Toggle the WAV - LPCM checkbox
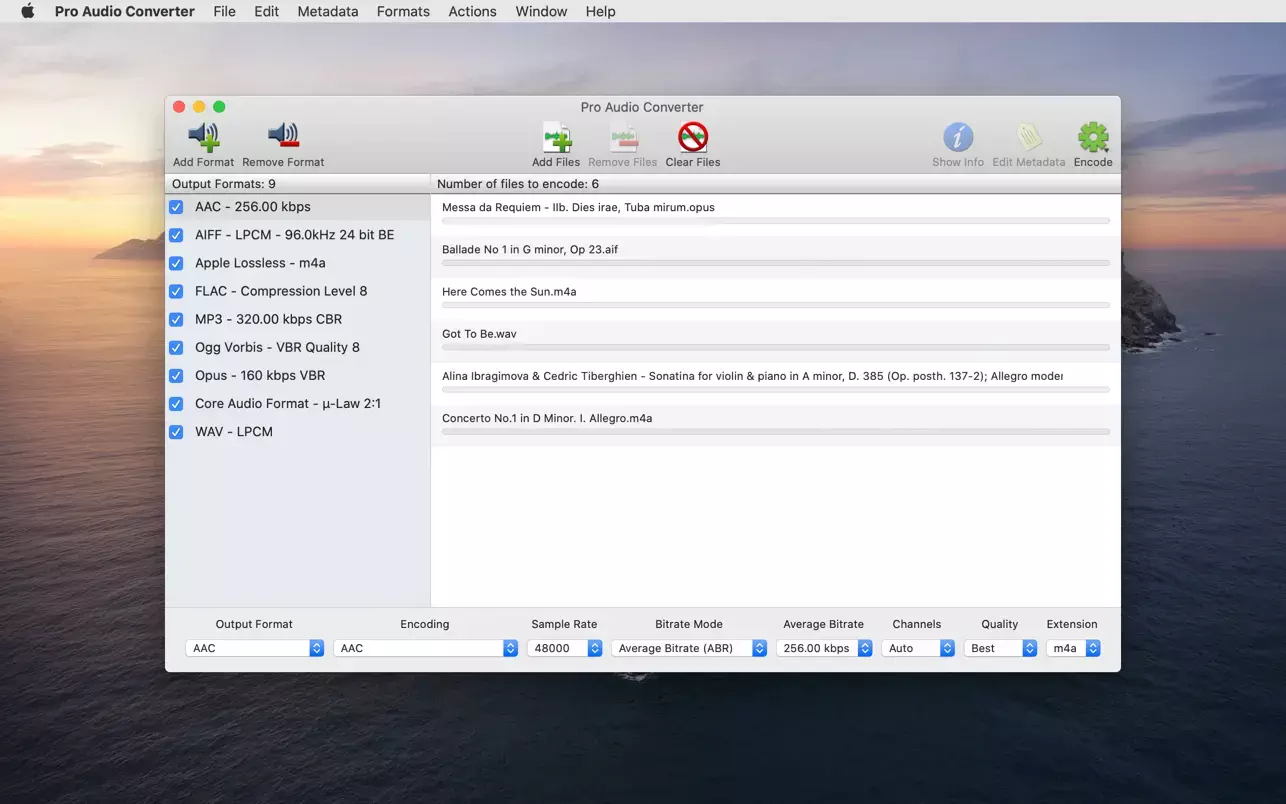Screen dimensions: 1286x804 point(176,432)
